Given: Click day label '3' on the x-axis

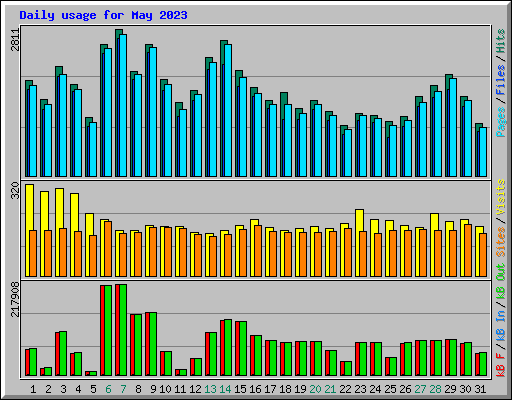Looking at the screenshot, I should 63,389.
